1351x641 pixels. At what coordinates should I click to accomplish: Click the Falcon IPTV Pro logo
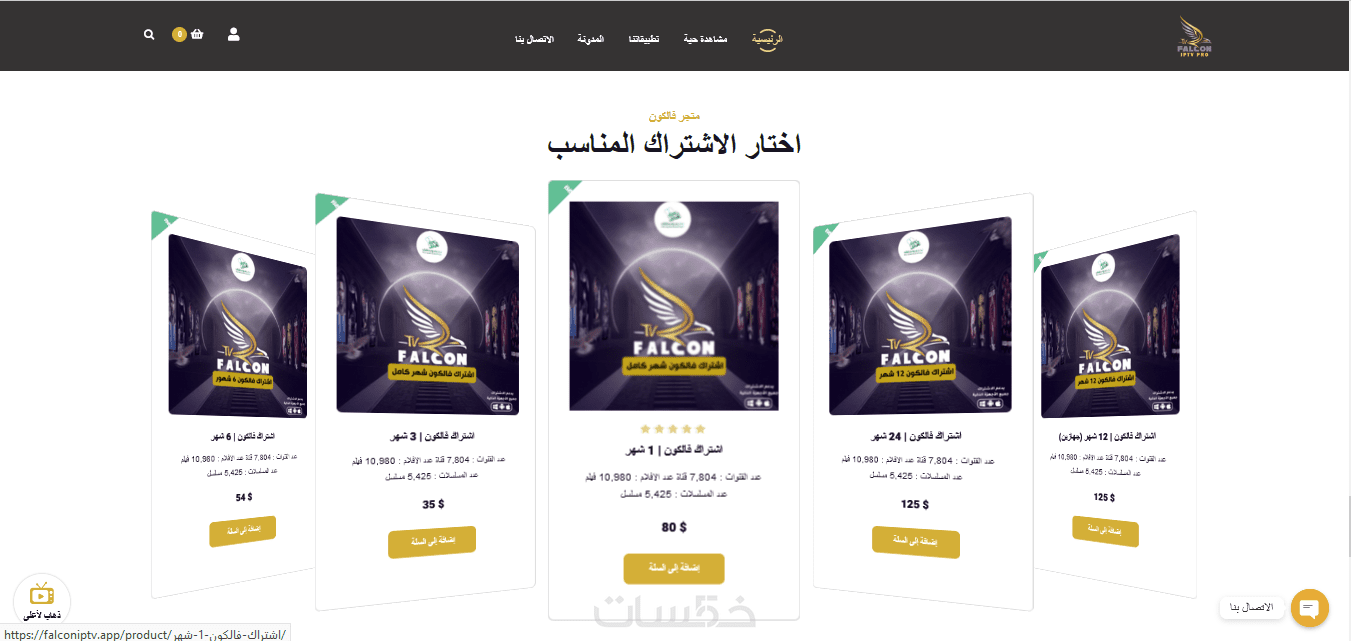click(x=1194, y=36)
